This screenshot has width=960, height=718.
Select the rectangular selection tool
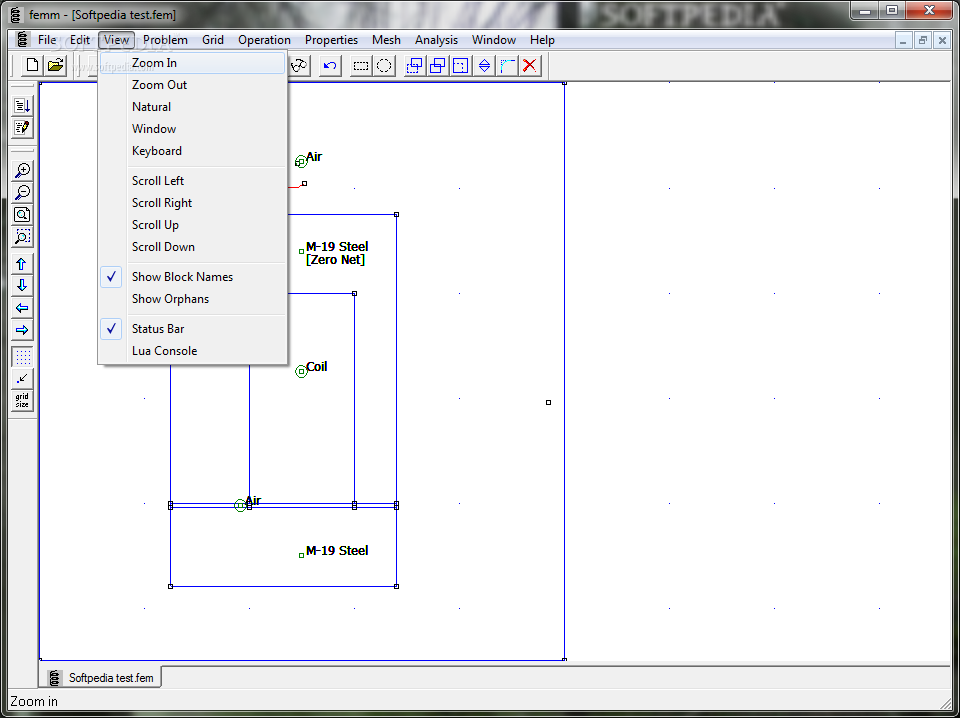[361, 65]
